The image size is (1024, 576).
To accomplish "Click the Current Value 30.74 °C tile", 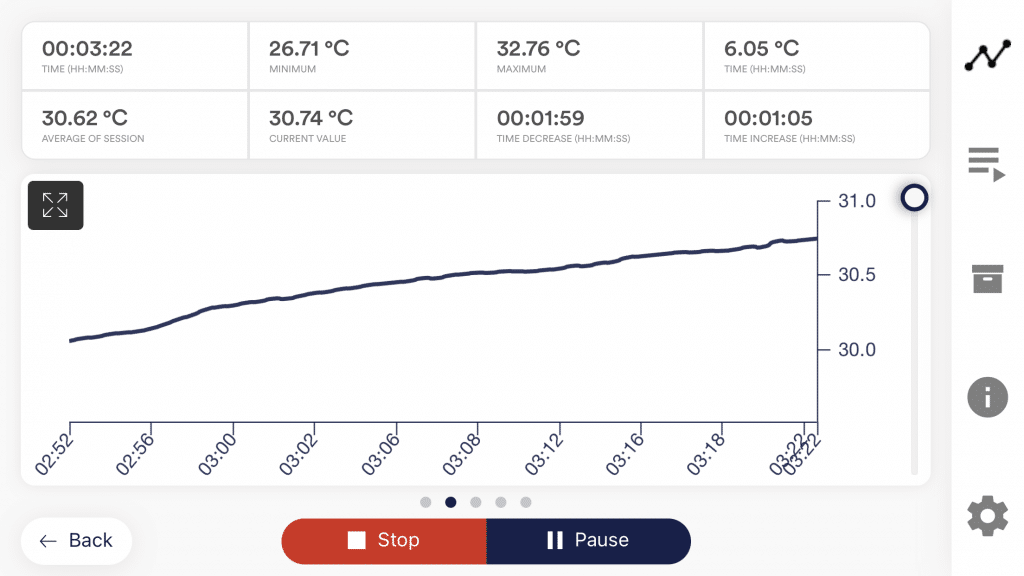I will coord(361,125).
